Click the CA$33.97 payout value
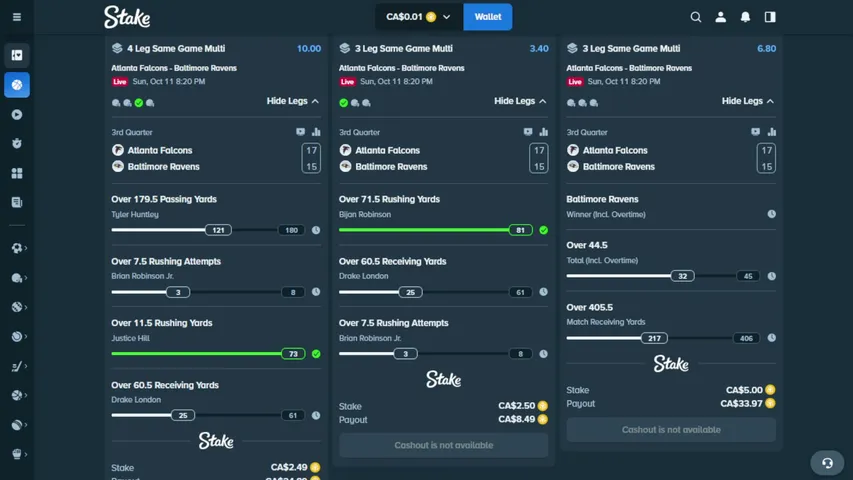Image resolution: width=853 pixels, height=480 pixels. click(x=741, y=404)
